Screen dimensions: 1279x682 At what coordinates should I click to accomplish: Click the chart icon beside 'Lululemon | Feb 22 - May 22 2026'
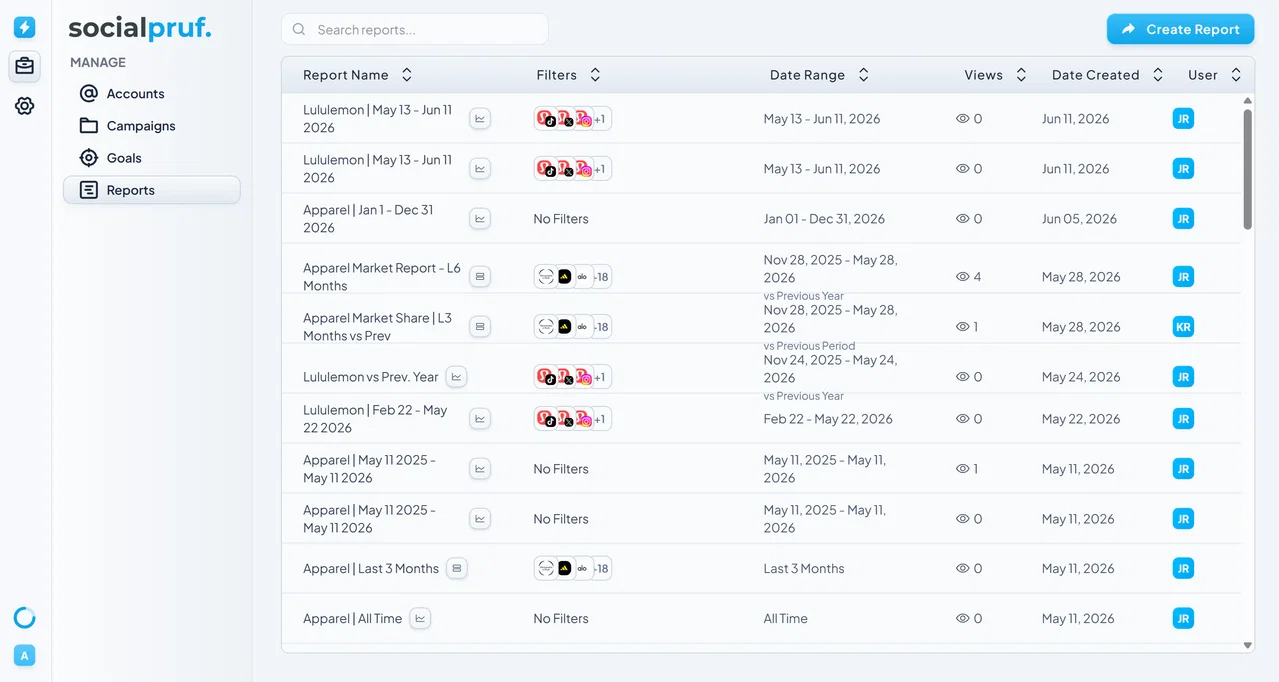(x=480, y=418)
